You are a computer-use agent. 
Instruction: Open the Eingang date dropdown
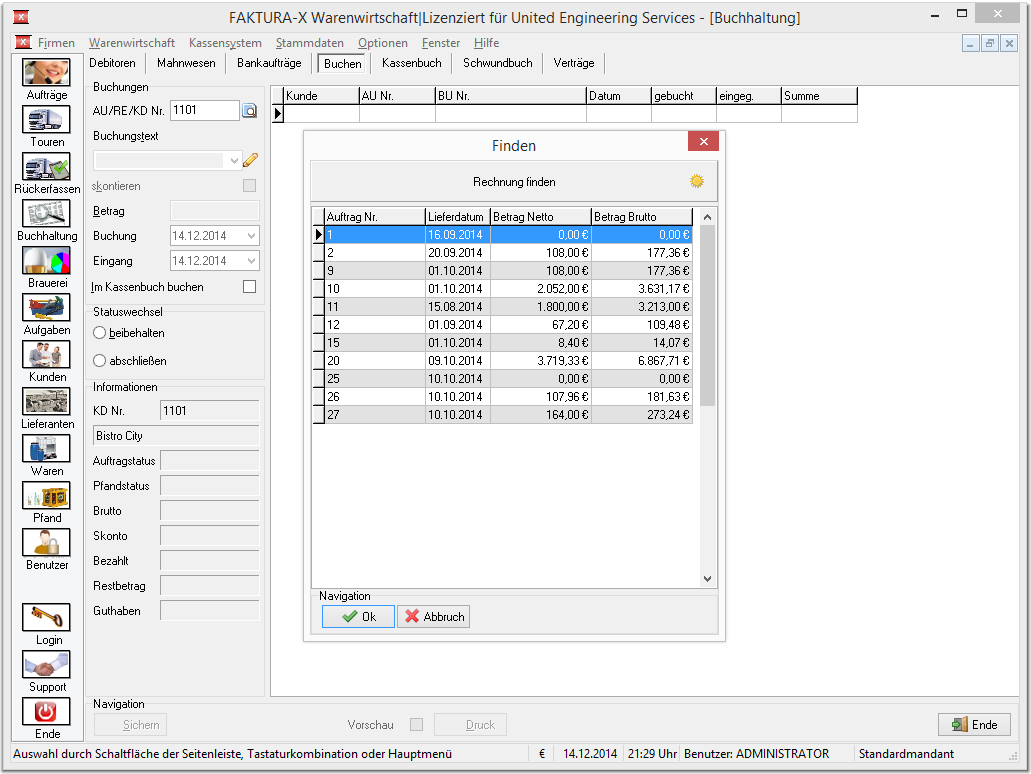coord(251,260)
